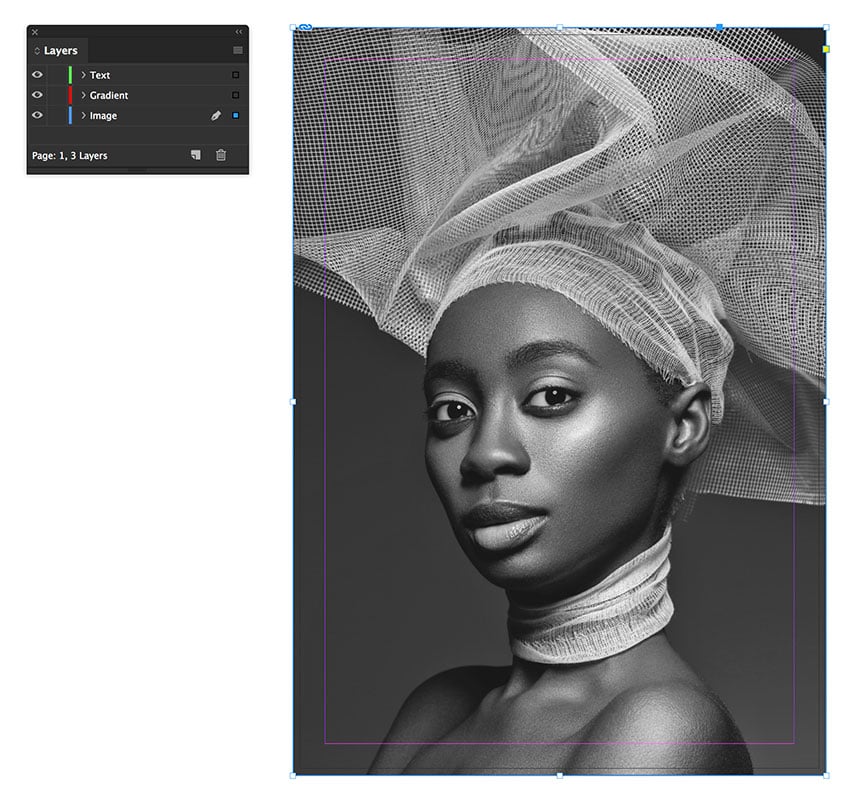Click the New Layer icon

(197, 156)
